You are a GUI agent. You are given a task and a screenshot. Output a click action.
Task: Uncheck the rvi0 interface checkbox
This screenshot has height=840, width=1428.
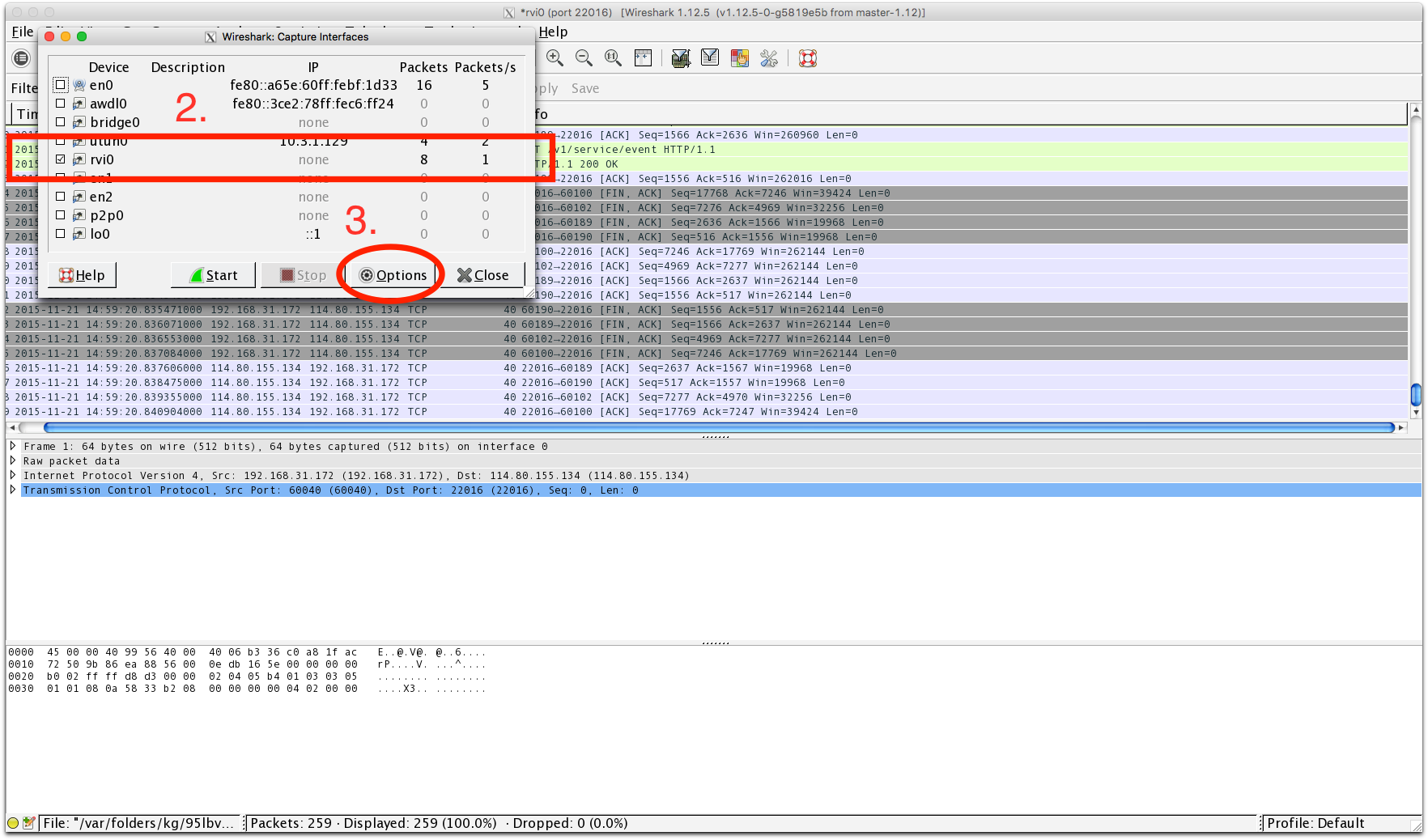point(61,159)
